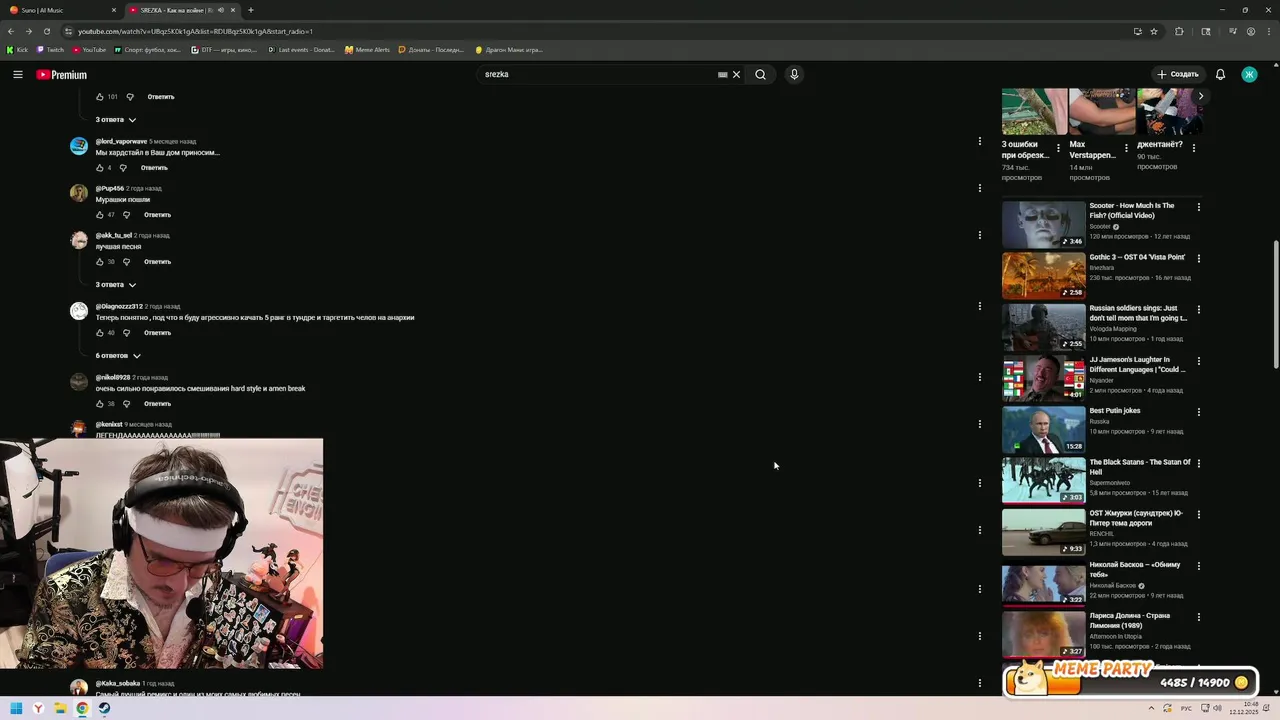Viewport: 1280px width, 720px height.
Task: Open The Black Satans video thumbnail
Action: [1043, 481]
